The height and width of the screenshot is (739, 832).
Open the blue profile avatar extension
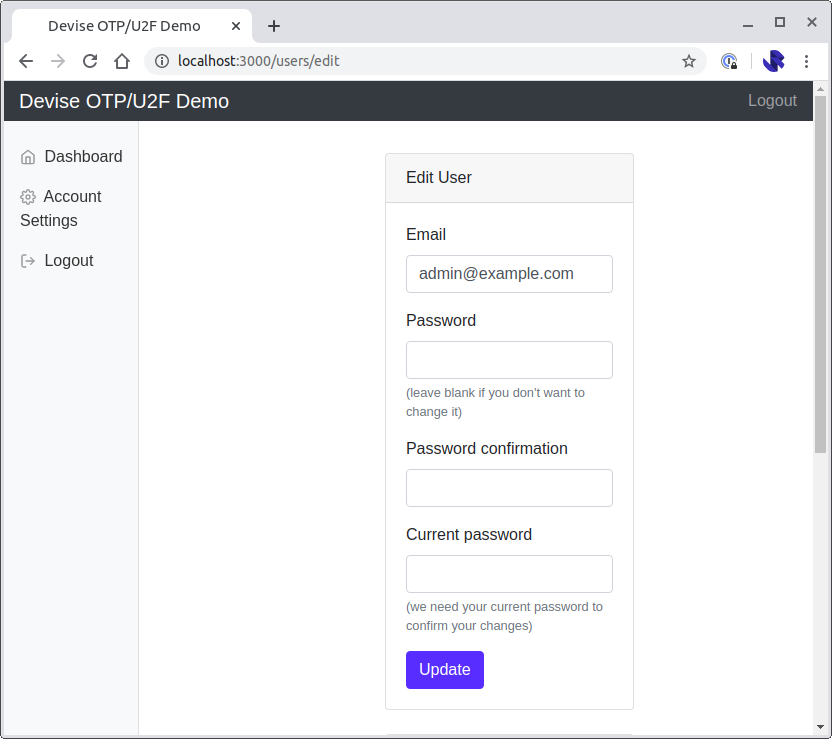pos(774,61)
